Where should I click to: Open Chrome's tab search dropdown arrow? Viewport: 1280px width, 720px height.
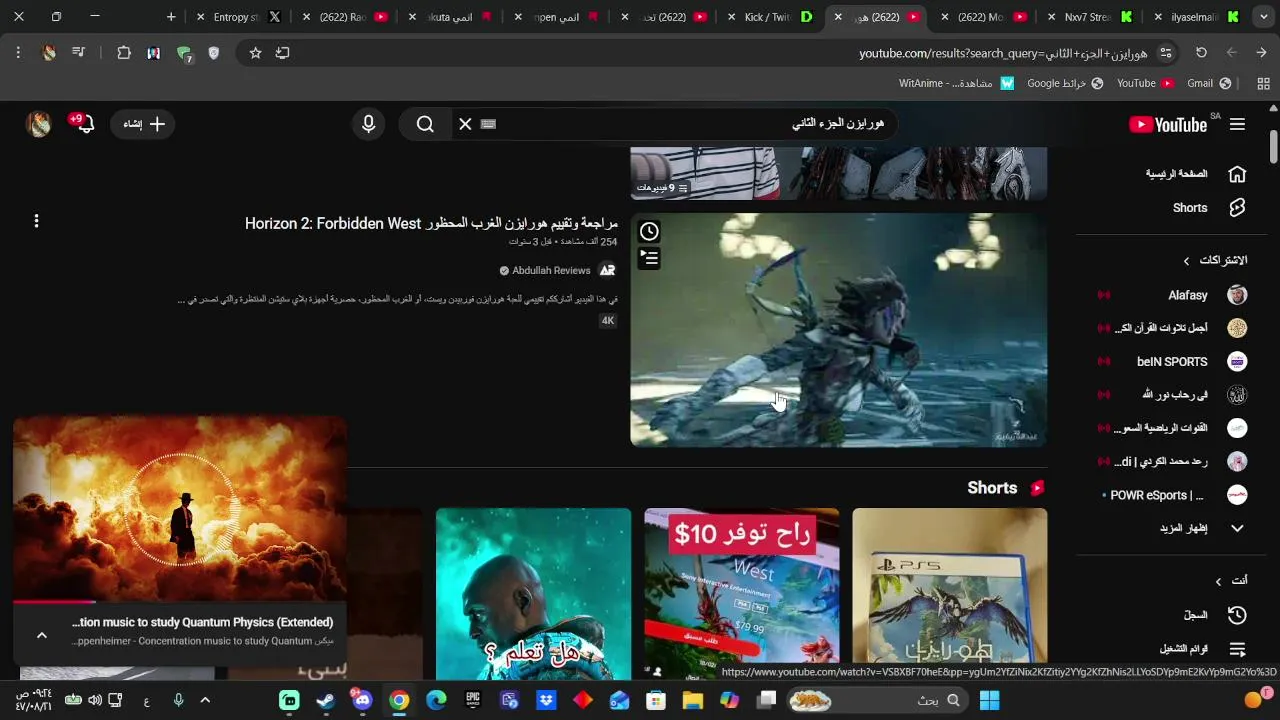1264,17
